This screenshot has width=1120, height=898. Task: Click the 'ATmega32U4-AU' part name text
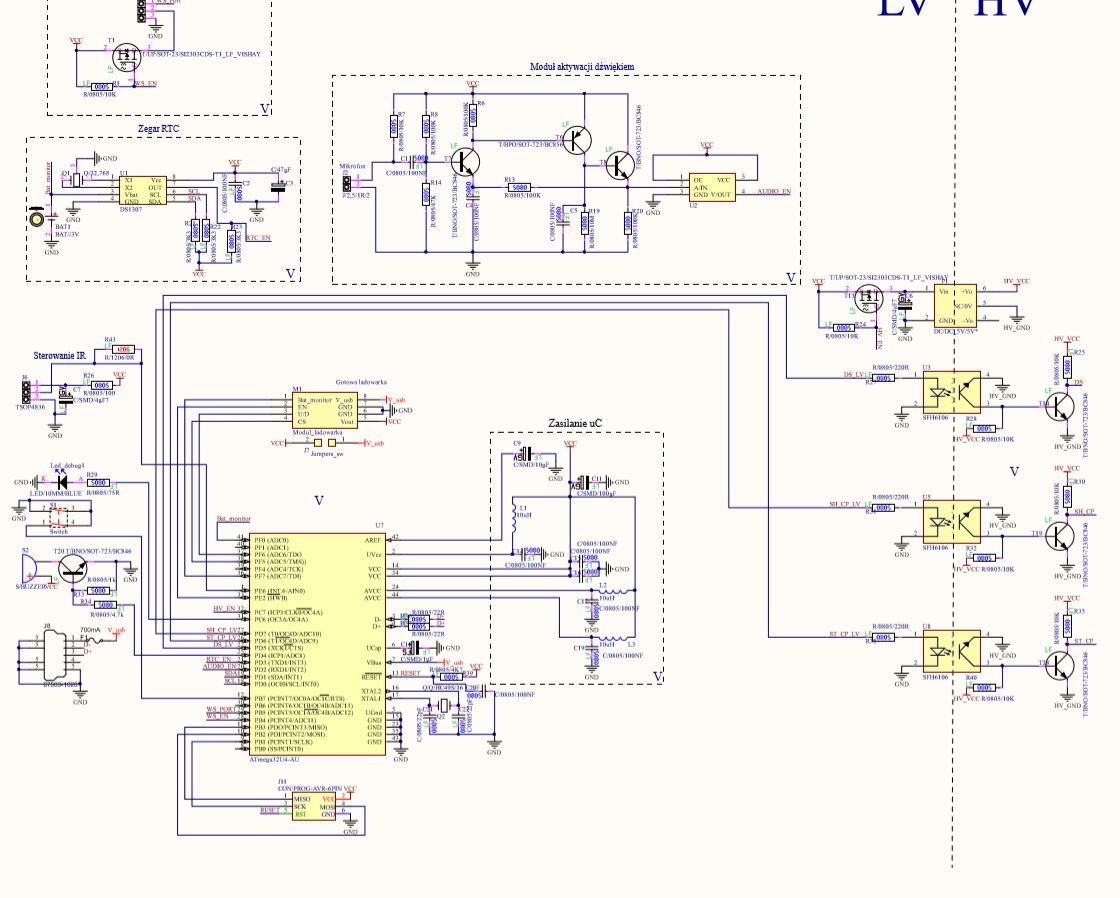[274, 759]
